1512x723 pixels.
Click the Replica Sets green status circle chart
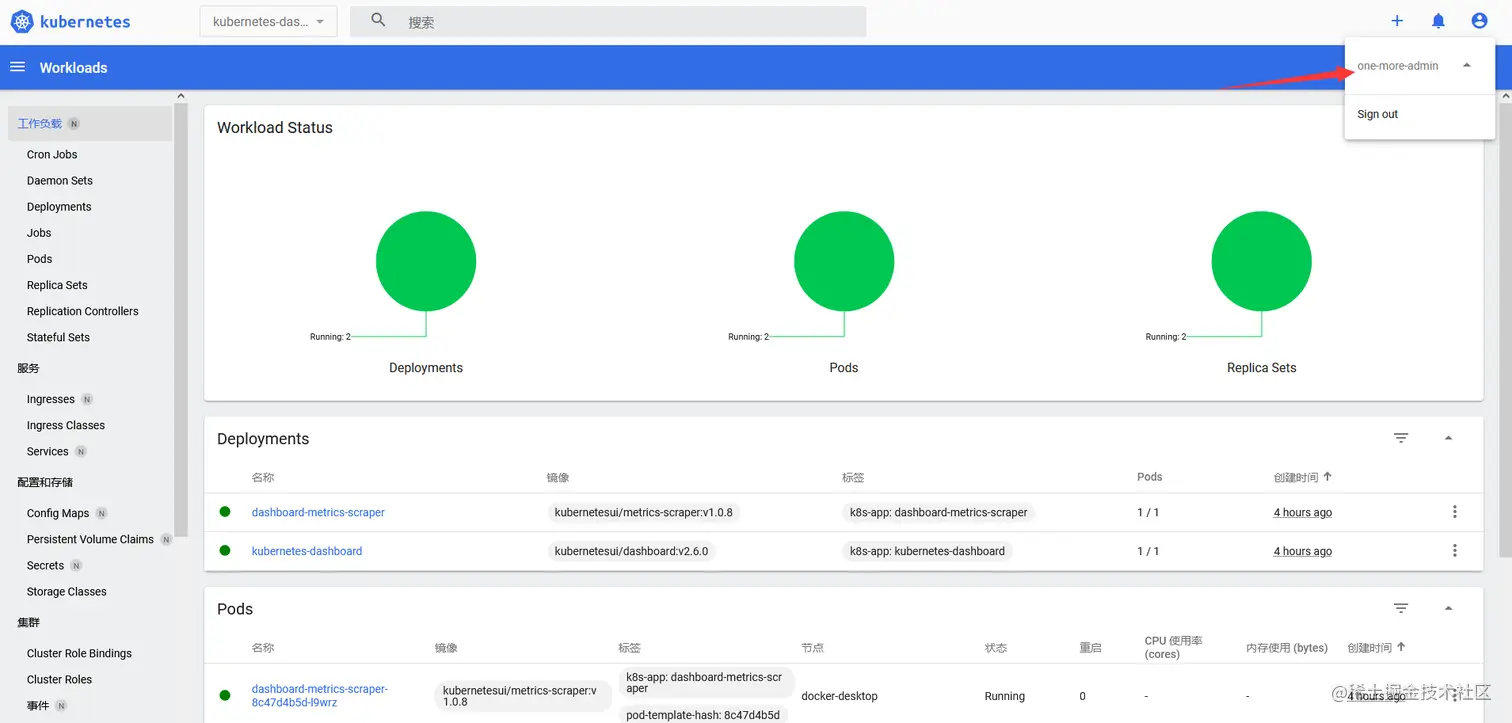(x=1262, y=261)
